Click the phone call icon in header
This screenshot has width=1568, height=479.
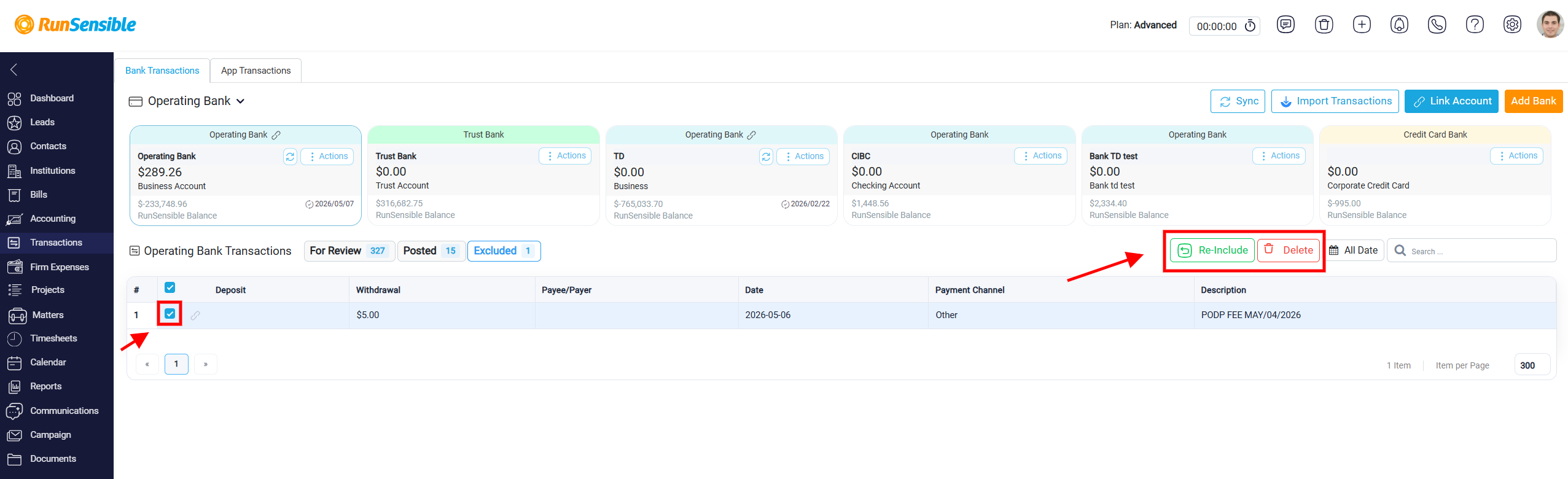(1437, 25)
